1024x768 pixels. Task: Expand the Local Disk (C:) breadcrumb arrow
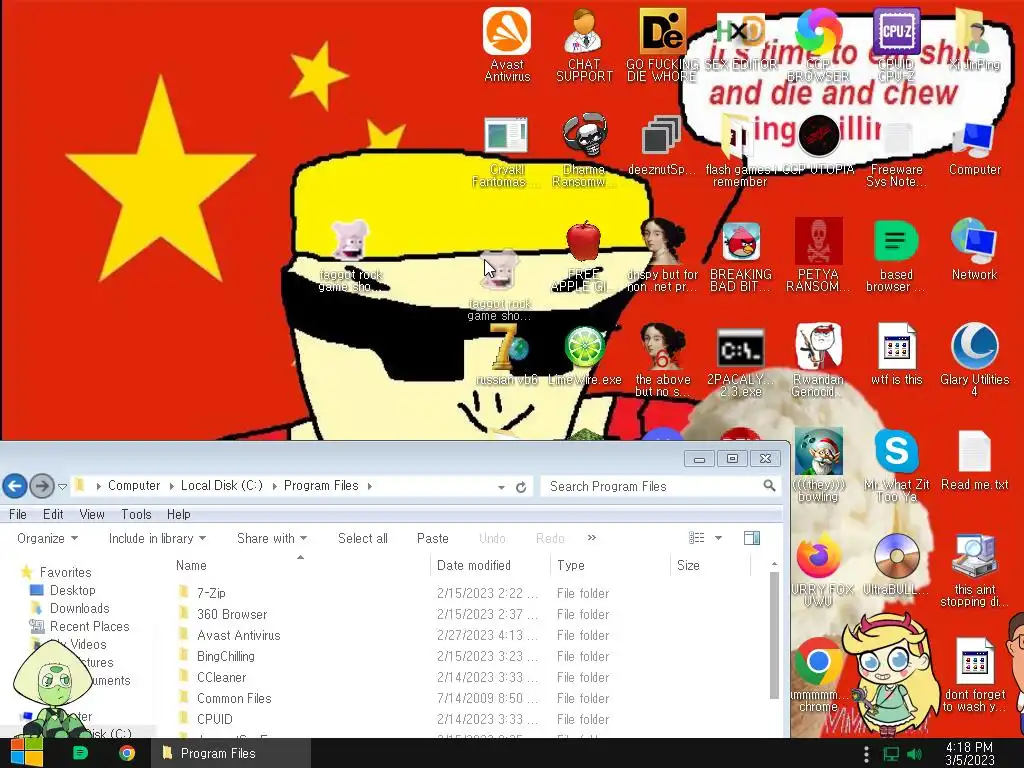pos(274,486)
